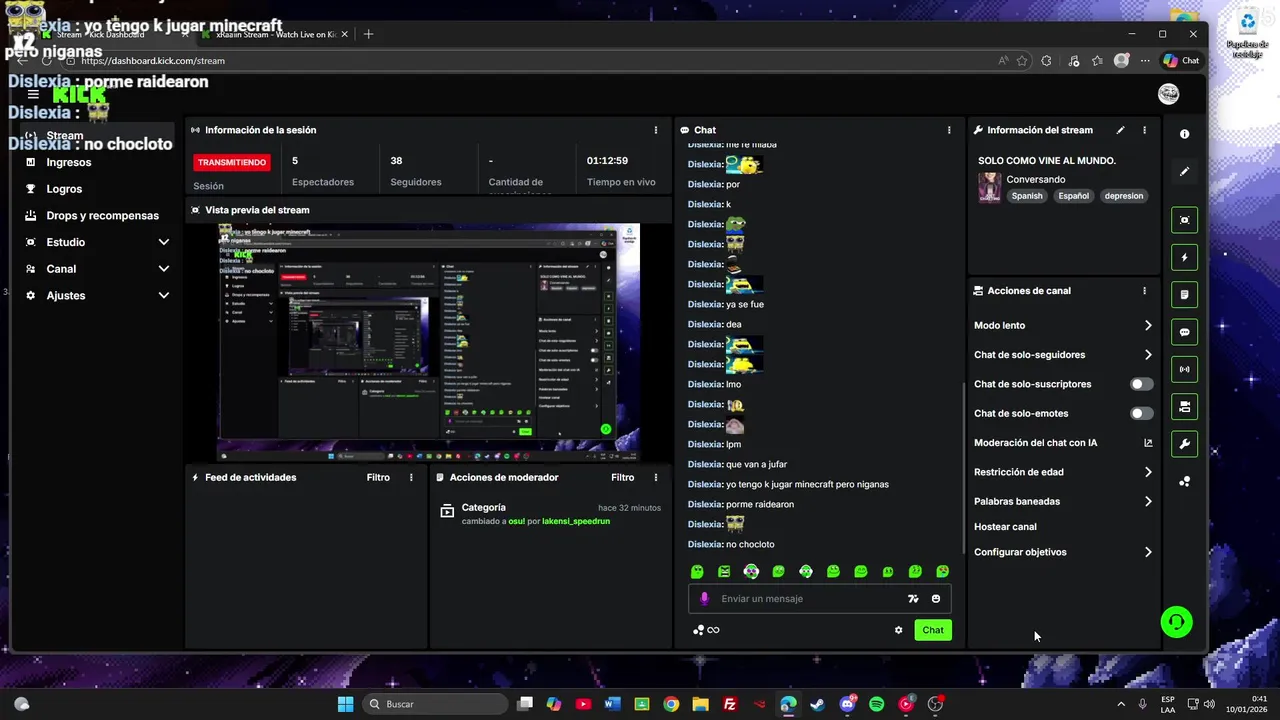Toggle the chat bubble panel sidebar icon
1280x720 pixels.
point(1184,332)
